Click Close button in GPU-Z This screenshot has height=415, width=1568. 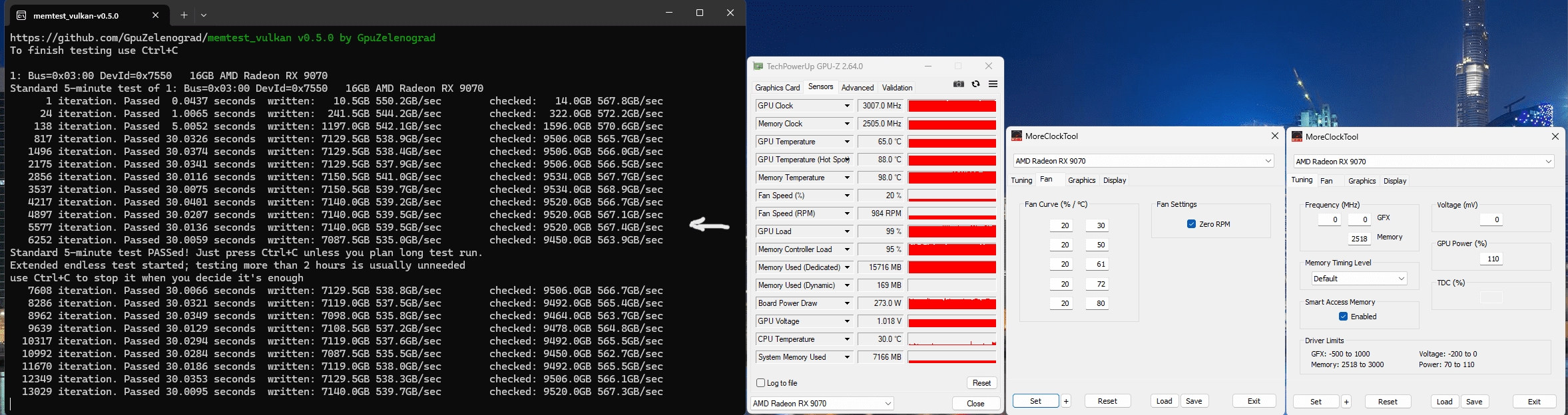click(975, 404)
